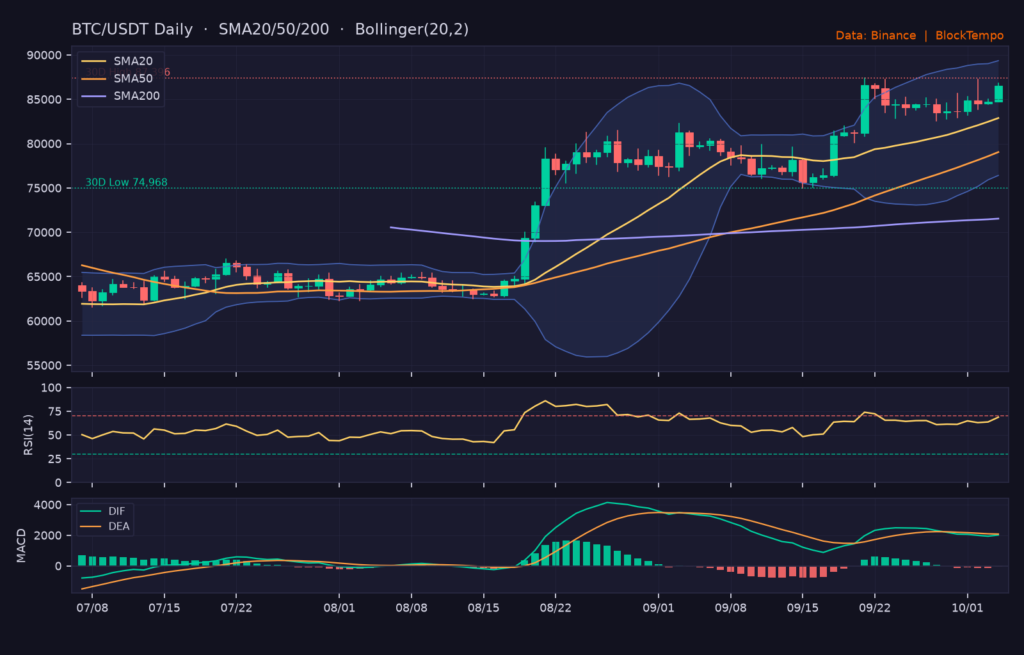Click the RSI(14) axis title

click(x=28, y=434)
